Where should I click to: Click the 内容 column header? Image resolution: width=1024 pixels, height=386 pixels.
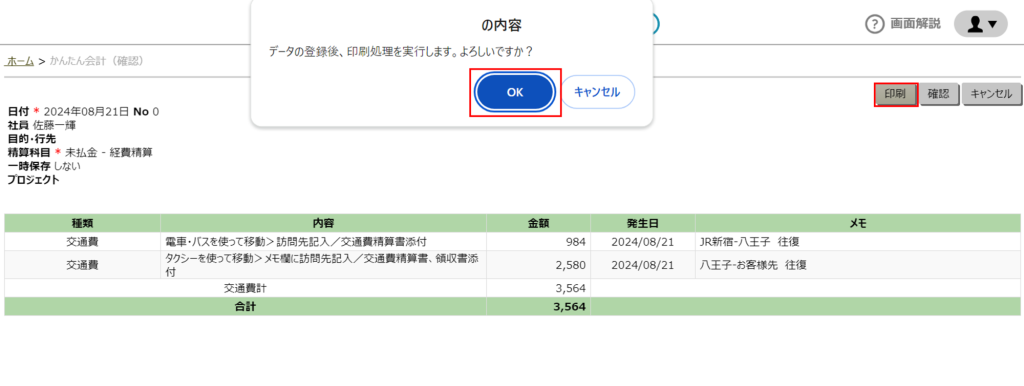pyautogui.click(x=323, y=223)
